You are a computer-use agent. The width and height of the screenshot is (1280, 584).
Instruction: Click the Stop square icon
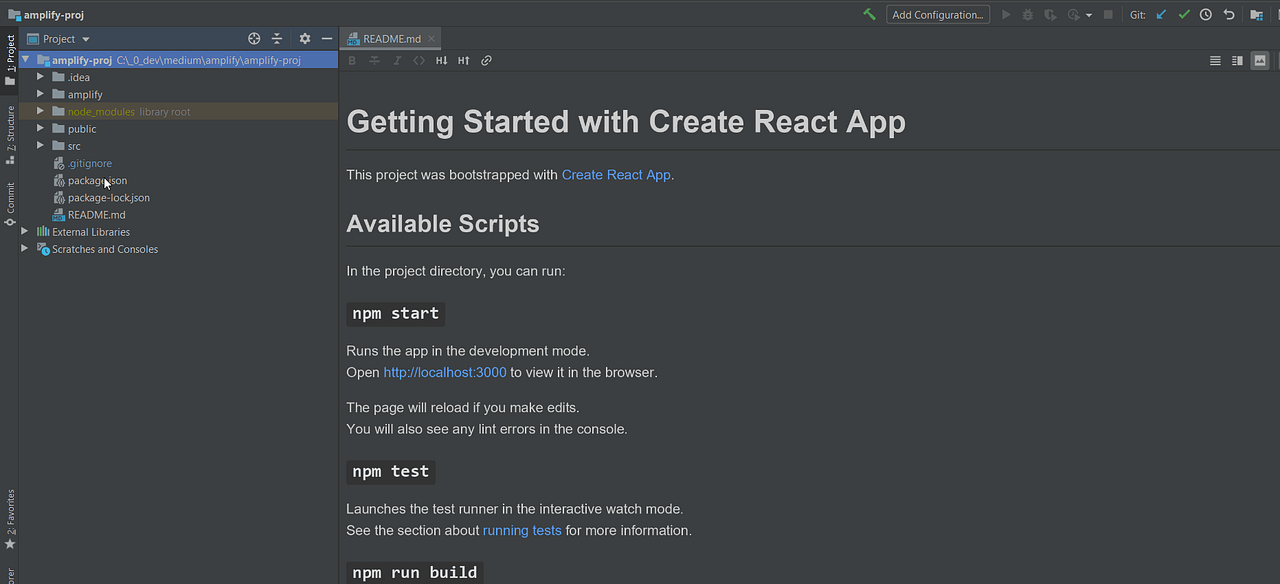[1108, 15]
